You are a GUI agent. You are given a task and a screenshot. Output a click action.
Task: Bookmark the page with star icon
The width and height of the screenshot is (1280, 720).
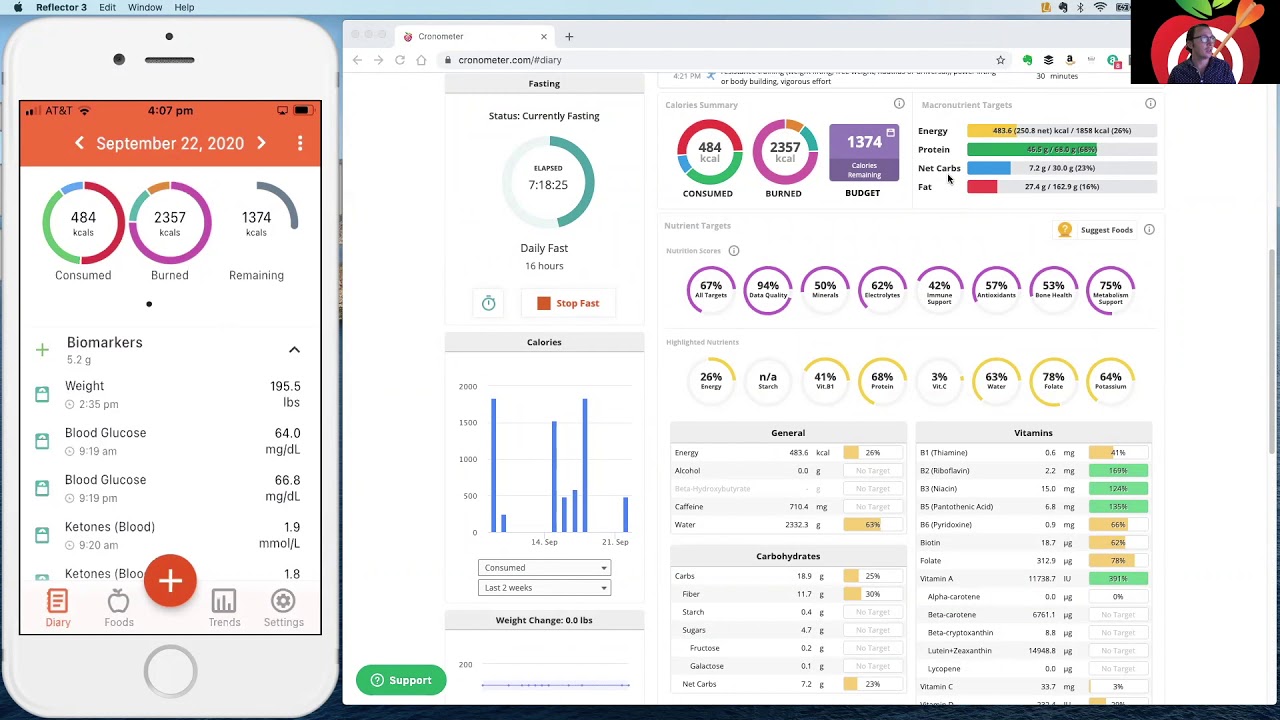[1000, 60]
